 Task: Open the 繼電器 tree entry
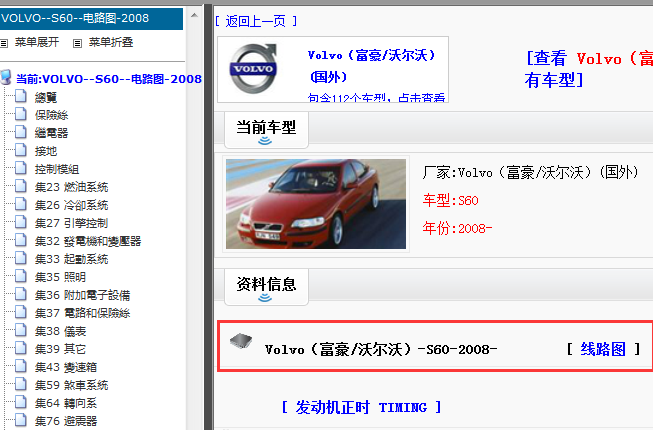[x=52, y=133]
